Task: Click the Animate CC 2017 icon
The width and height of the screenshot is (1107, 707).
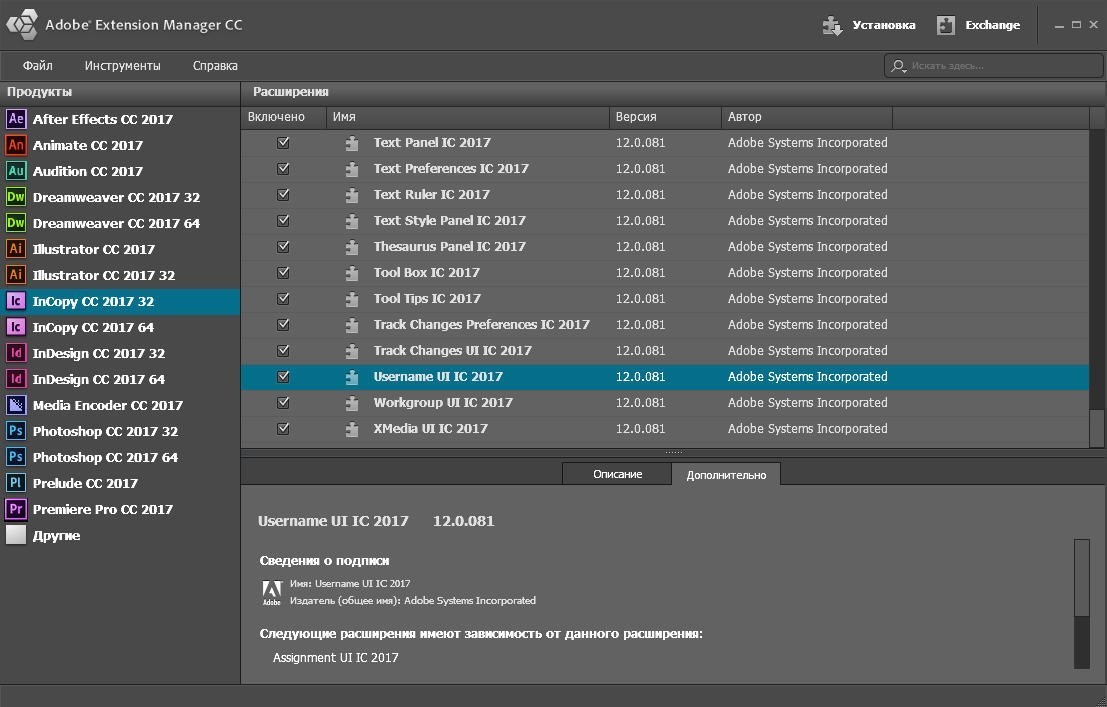Action: [x=16, y=145]
